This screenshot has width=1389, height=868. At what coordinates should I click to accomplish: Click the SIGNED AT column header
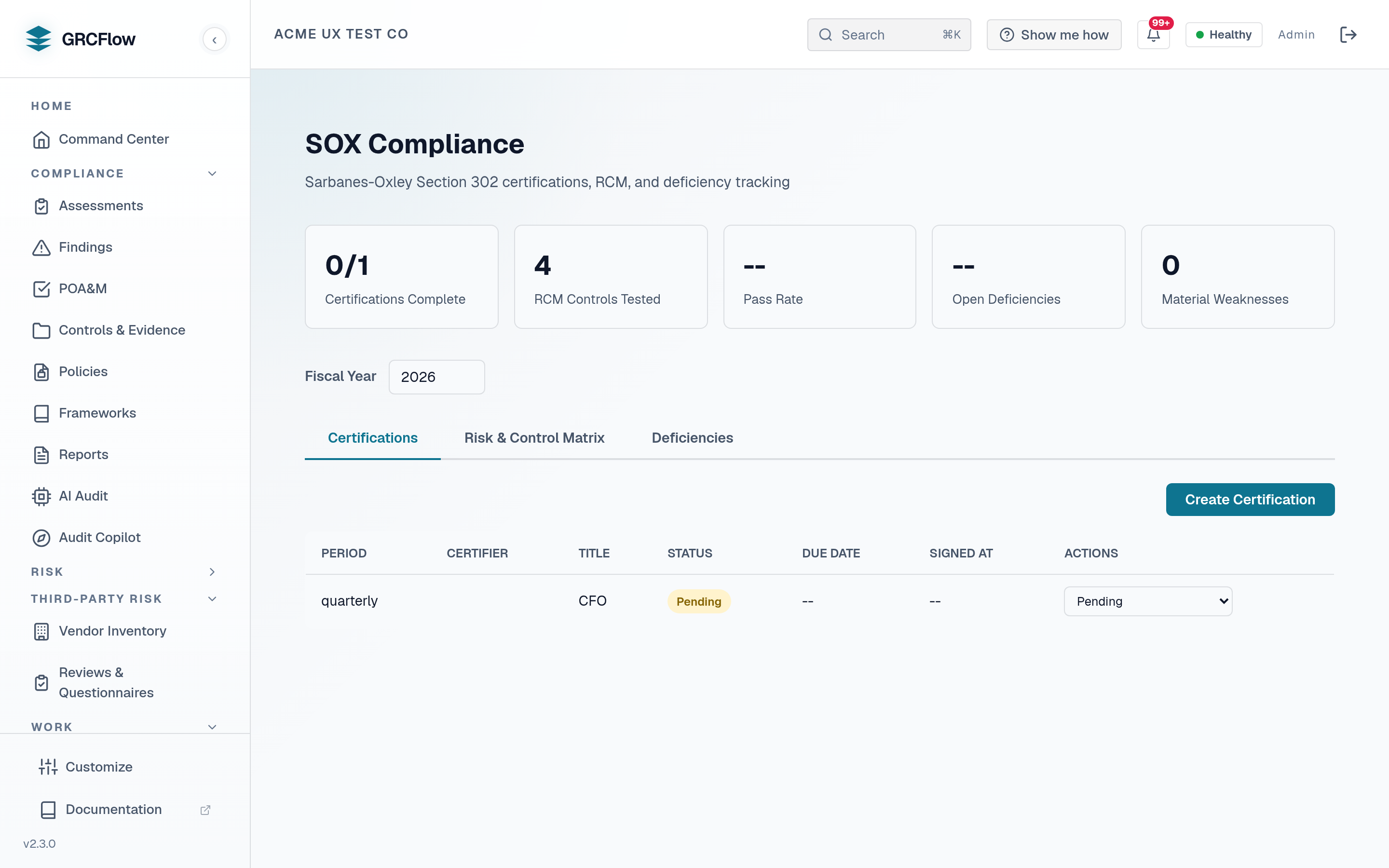(961, 554)
